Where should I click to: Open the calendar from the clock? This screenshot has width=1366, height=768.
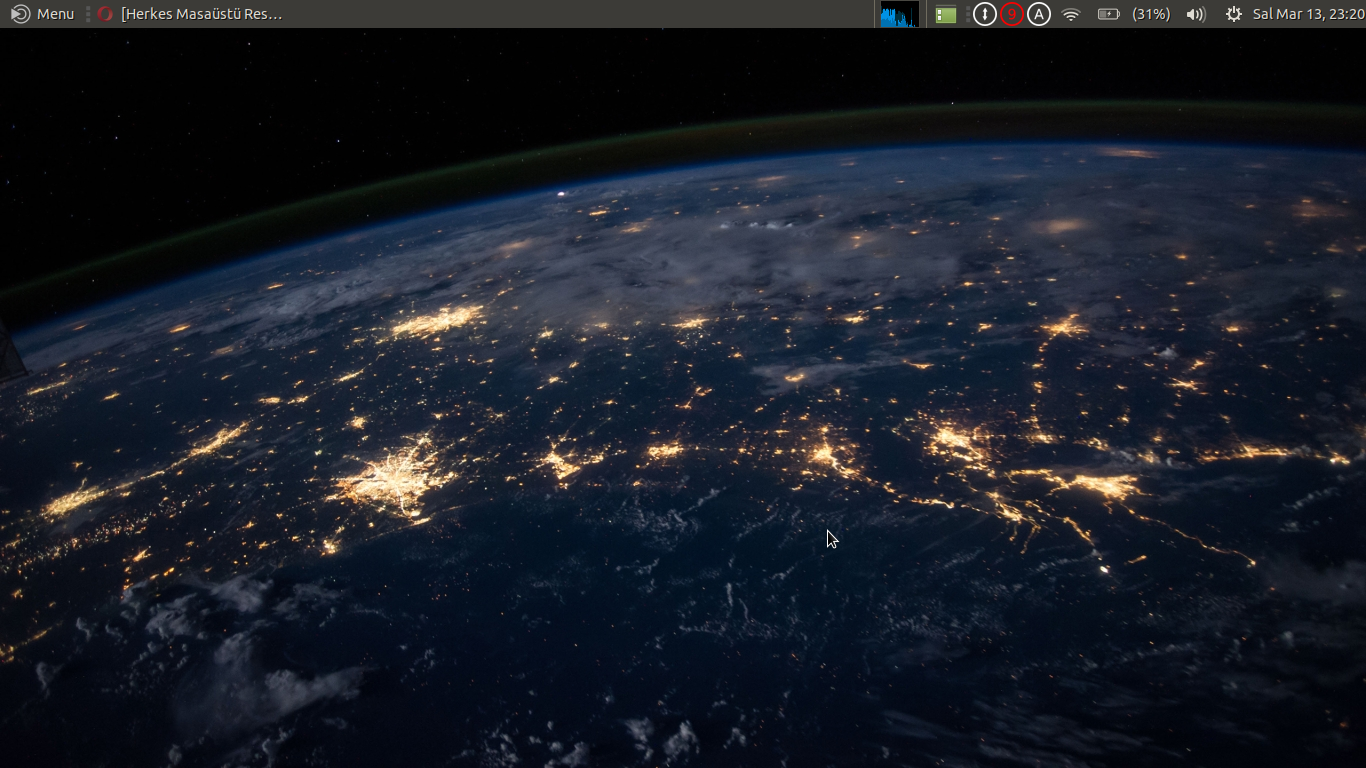click(x=1307, y=14)
